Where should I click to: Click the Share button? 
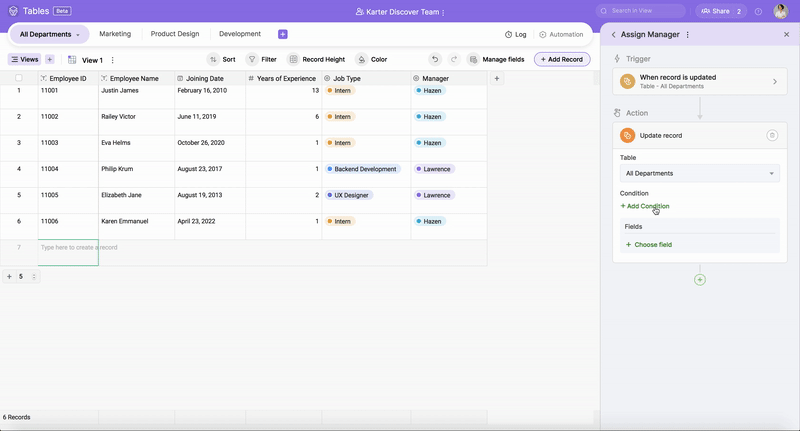point(720,11)
